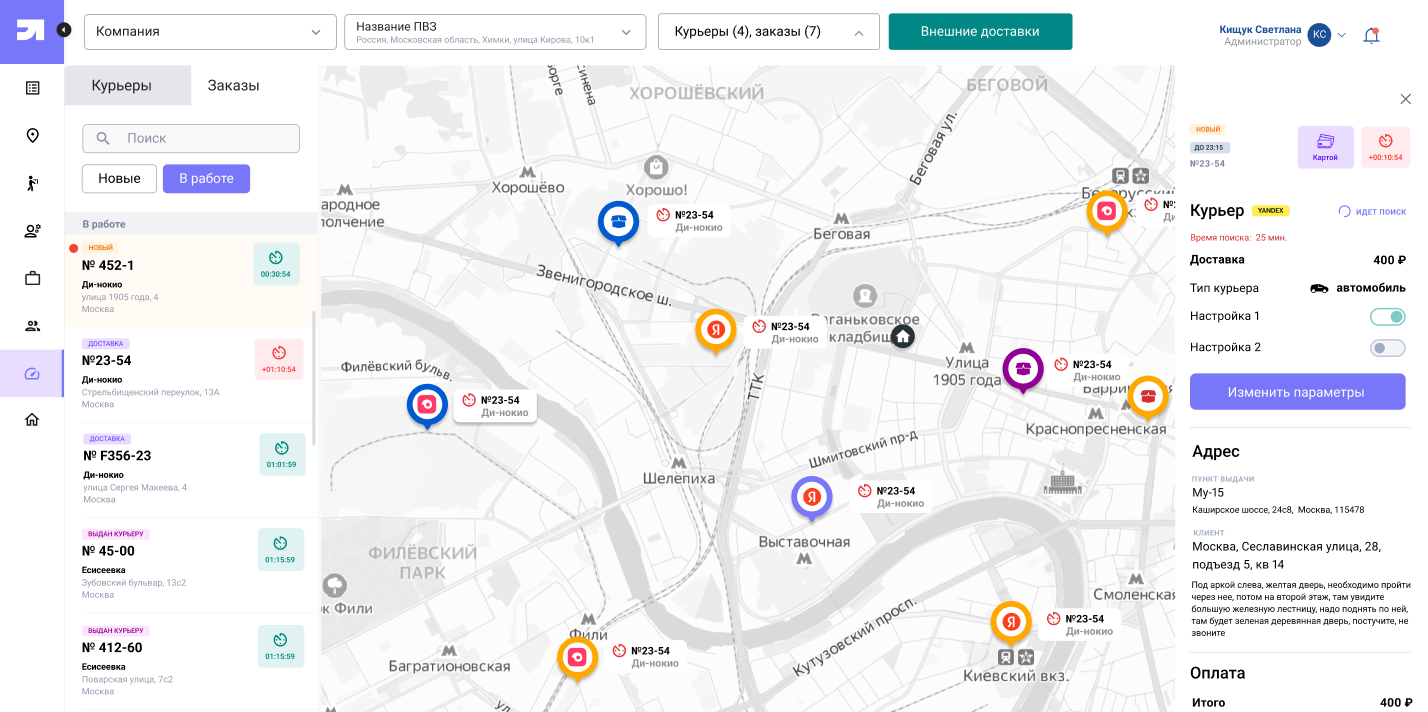Screen dimensions: 1428x712
Task: Click the Изменить параметры button
Action: click(x=1296, y=392)
